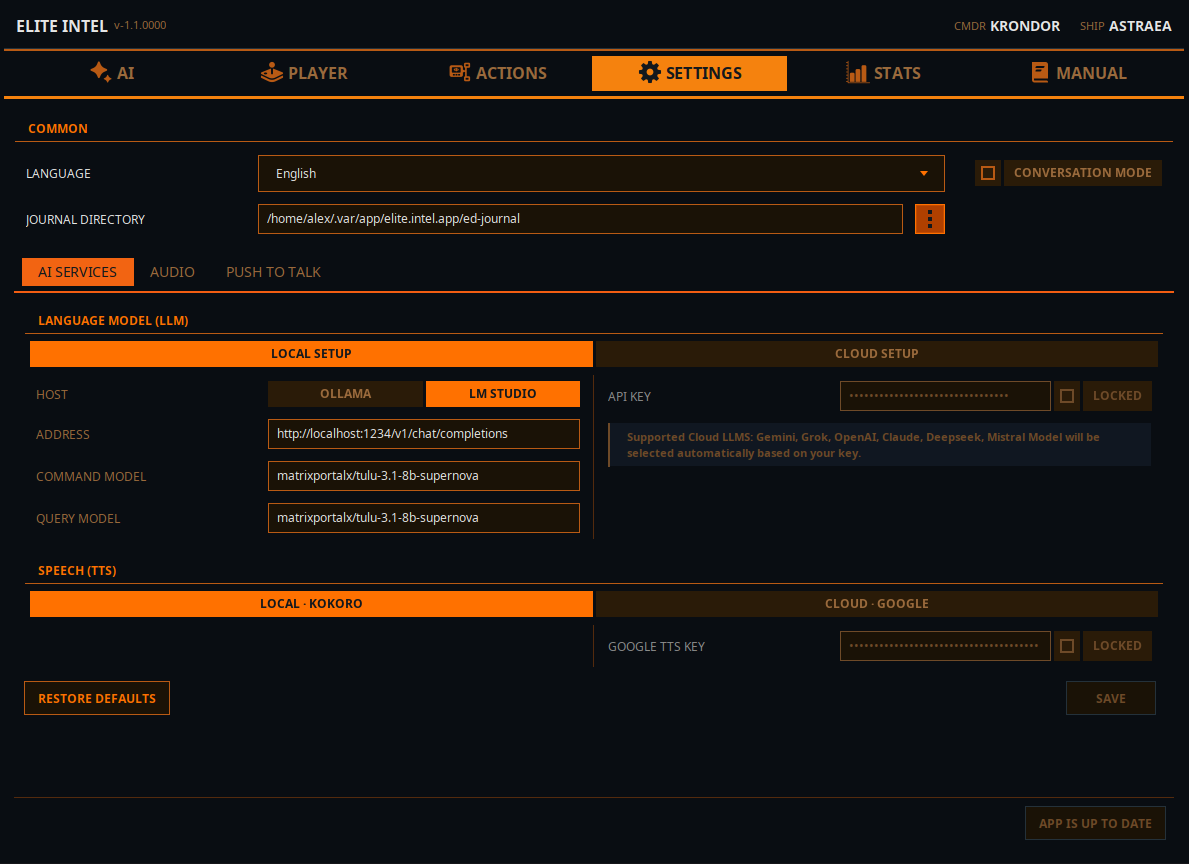Click the CMDR KRONDOR name text
Screen dimensions: 1189x864
pos(1024,26)
